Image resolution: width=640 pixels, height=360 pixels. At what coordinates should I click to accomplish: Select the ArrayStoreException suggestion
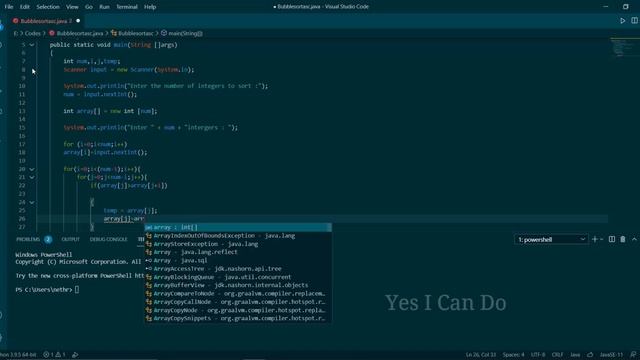pyautogui.click(x=238, y=244)
